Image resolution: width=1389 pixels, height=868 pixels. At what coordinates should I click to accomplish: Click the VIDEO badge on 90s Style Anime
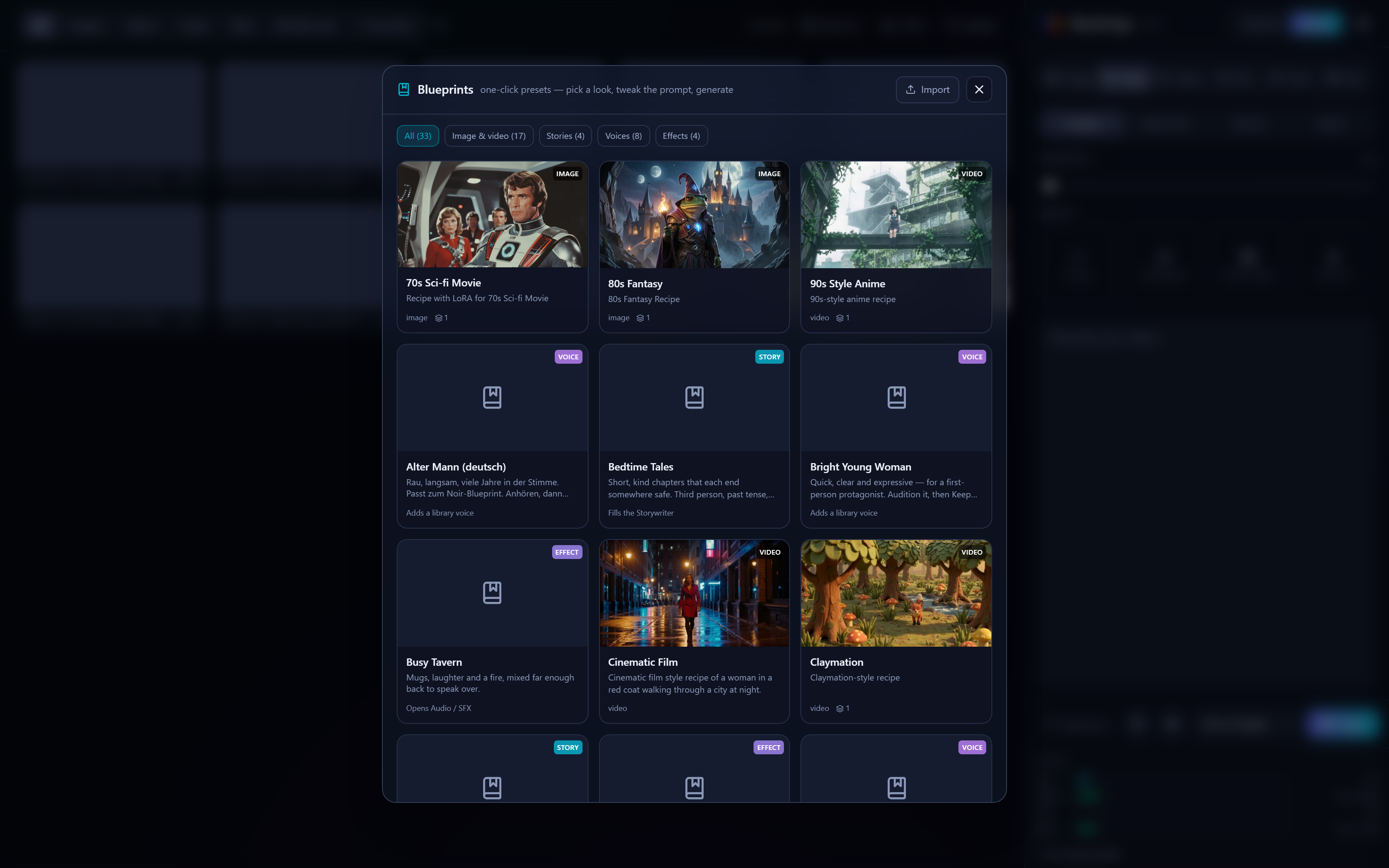coord(972,174)
